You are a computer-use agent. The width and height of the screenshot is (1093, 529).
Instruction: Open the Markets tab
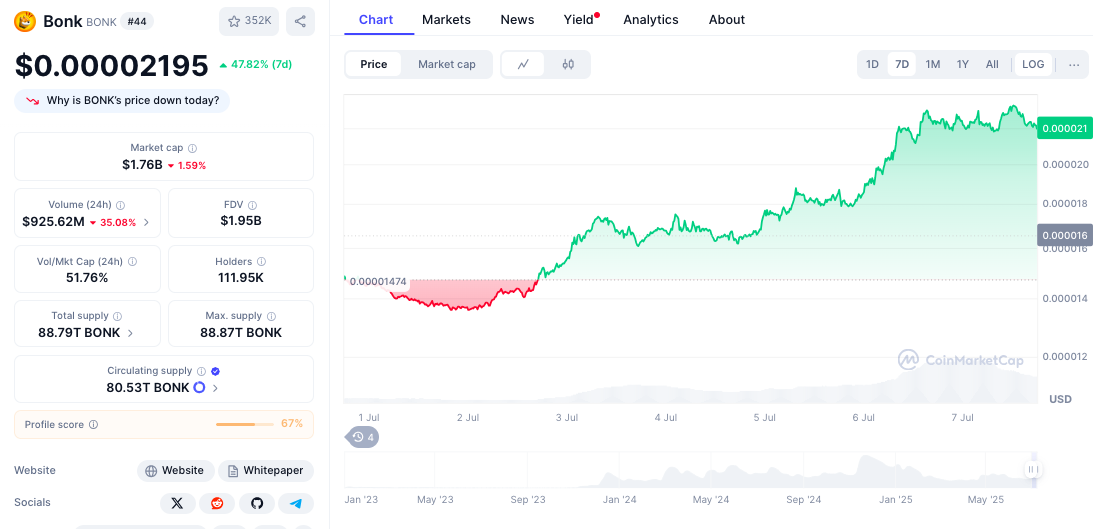pyautogui.click(x=446, y=20)
